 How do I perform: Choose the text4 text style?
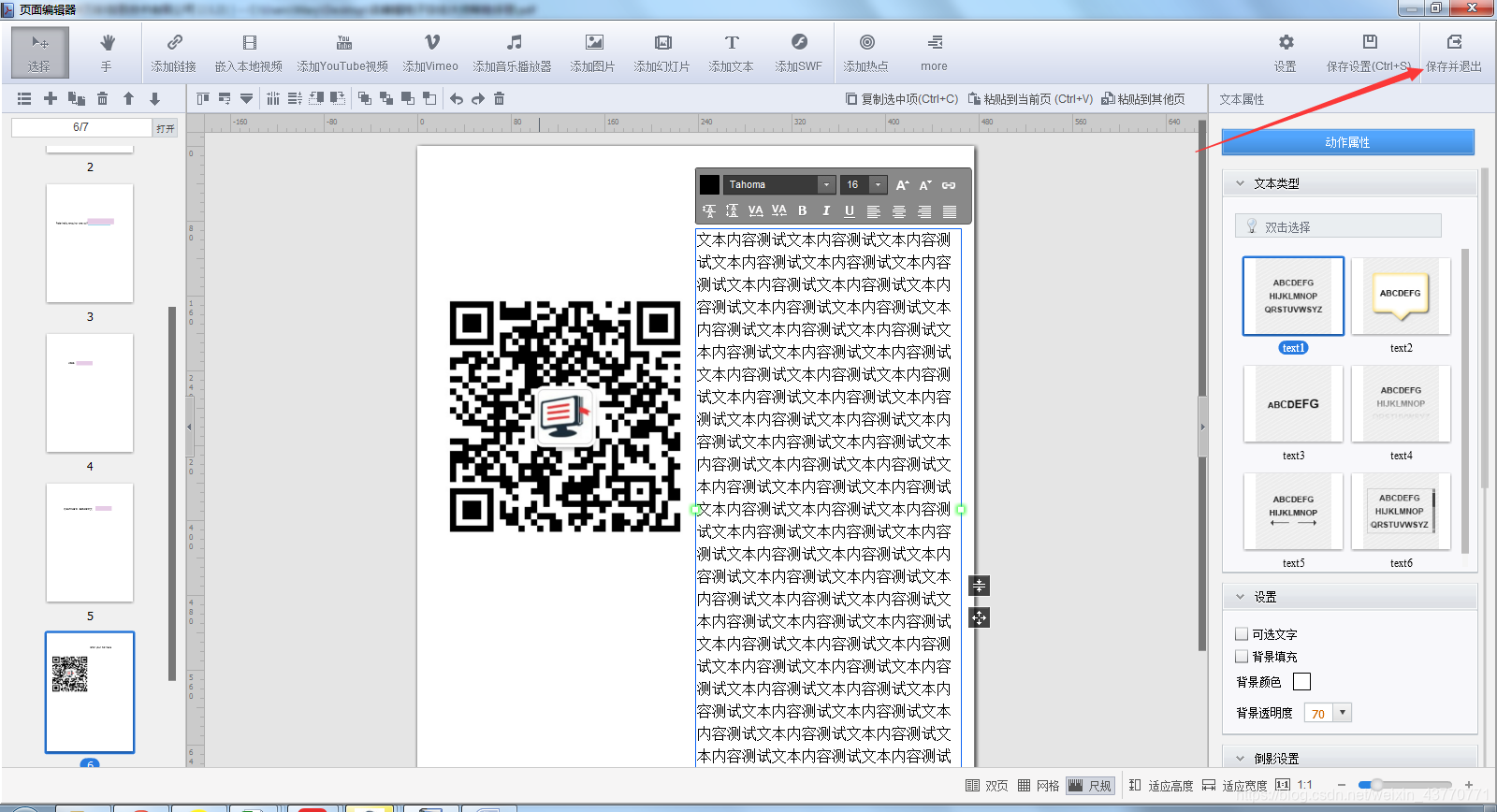(x=1401, y=403)
